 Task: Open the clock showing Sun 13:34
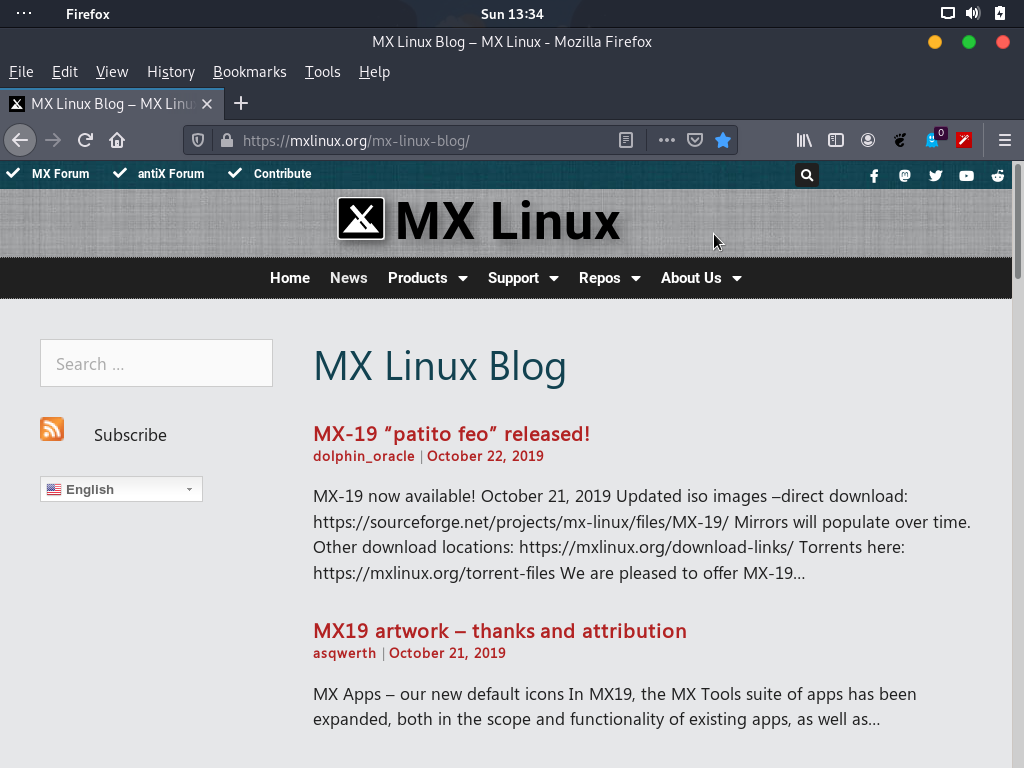pyautogui.click(x=512, y=14)
